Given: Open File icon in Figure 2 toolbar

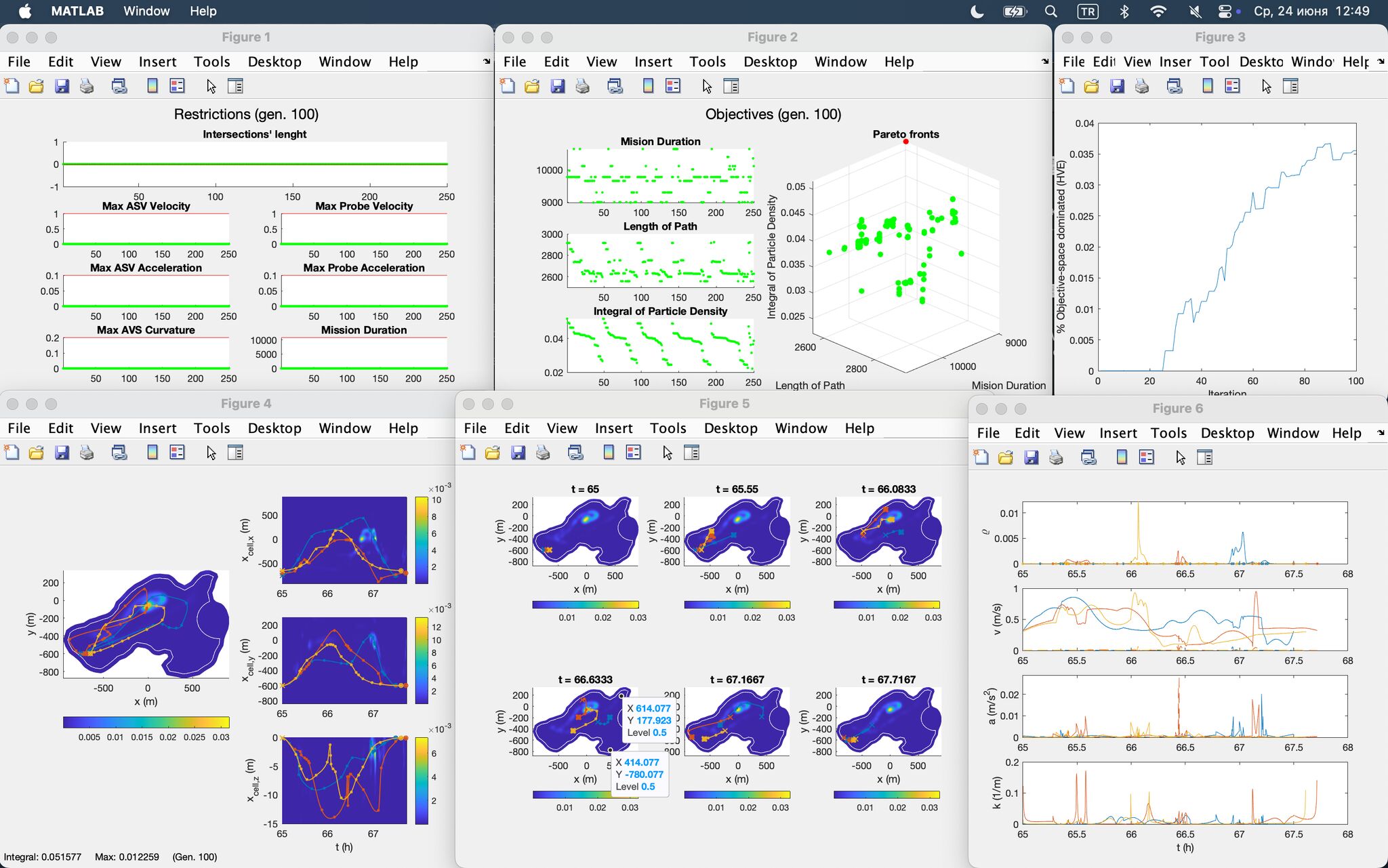Looking at the screenshot, I should coord(532,86).
